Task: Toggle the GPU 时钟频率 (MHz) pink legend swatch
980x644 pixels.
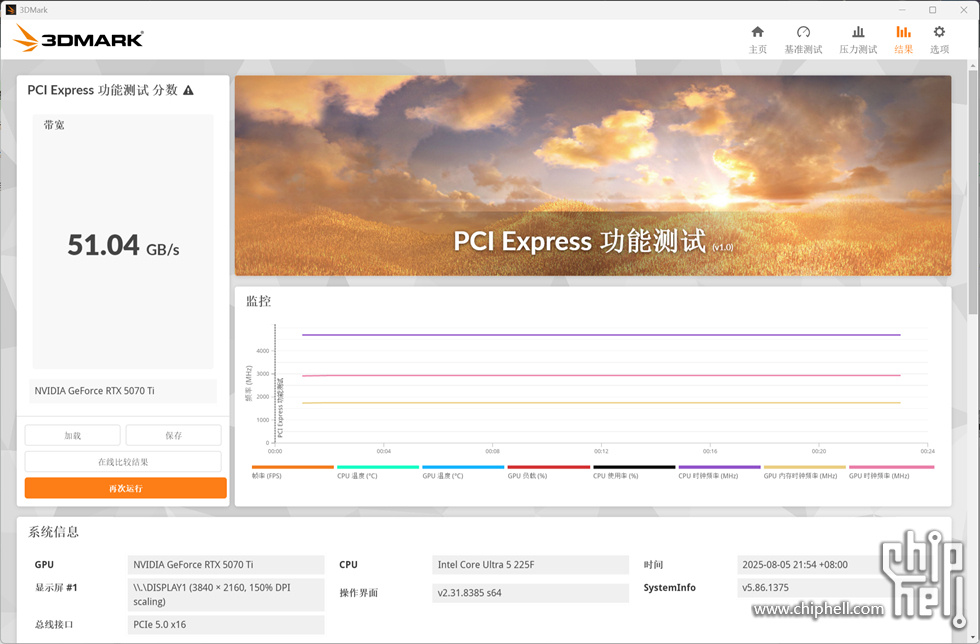Action: (891, 467)
